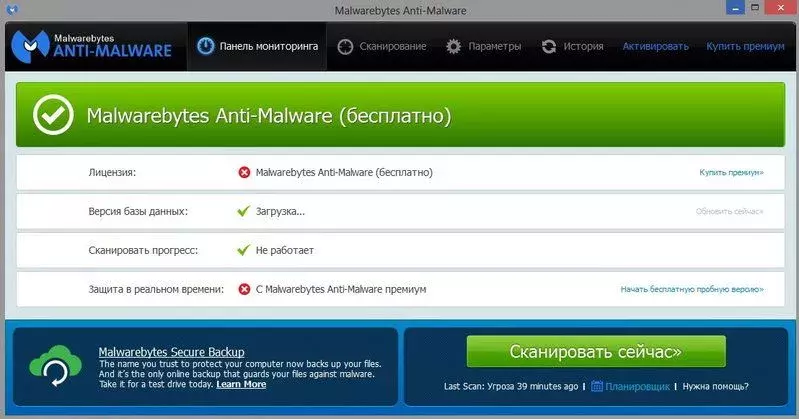Click green checkmark in Сканировать прогресс row
Viewport: 799px width, 419px height.
click(x=244, y=250)
